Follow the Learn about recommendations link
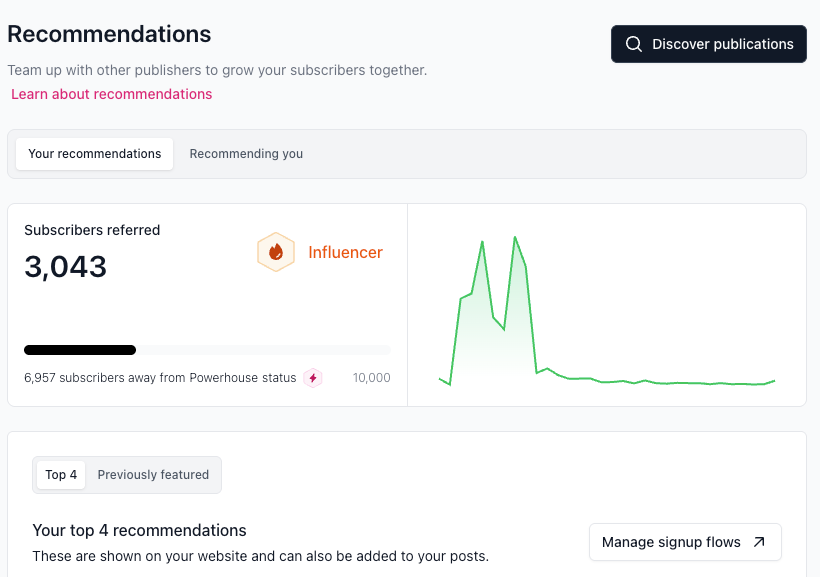The image size is (820, 577). click(x=112, y=94)
